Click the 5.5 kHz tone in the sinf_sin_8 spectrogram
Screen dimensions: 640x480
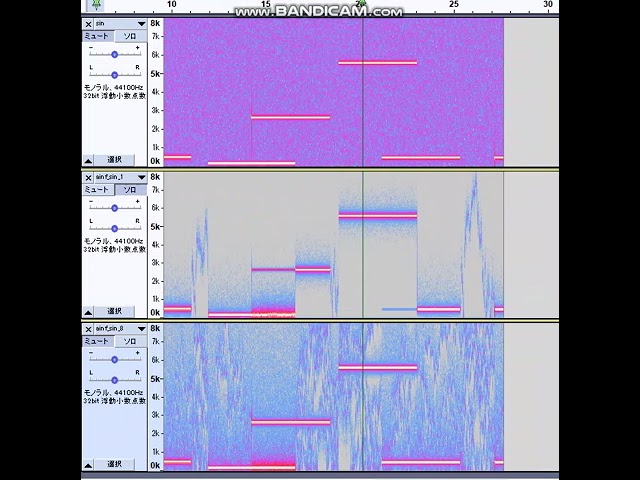click(x=378, y=368)
